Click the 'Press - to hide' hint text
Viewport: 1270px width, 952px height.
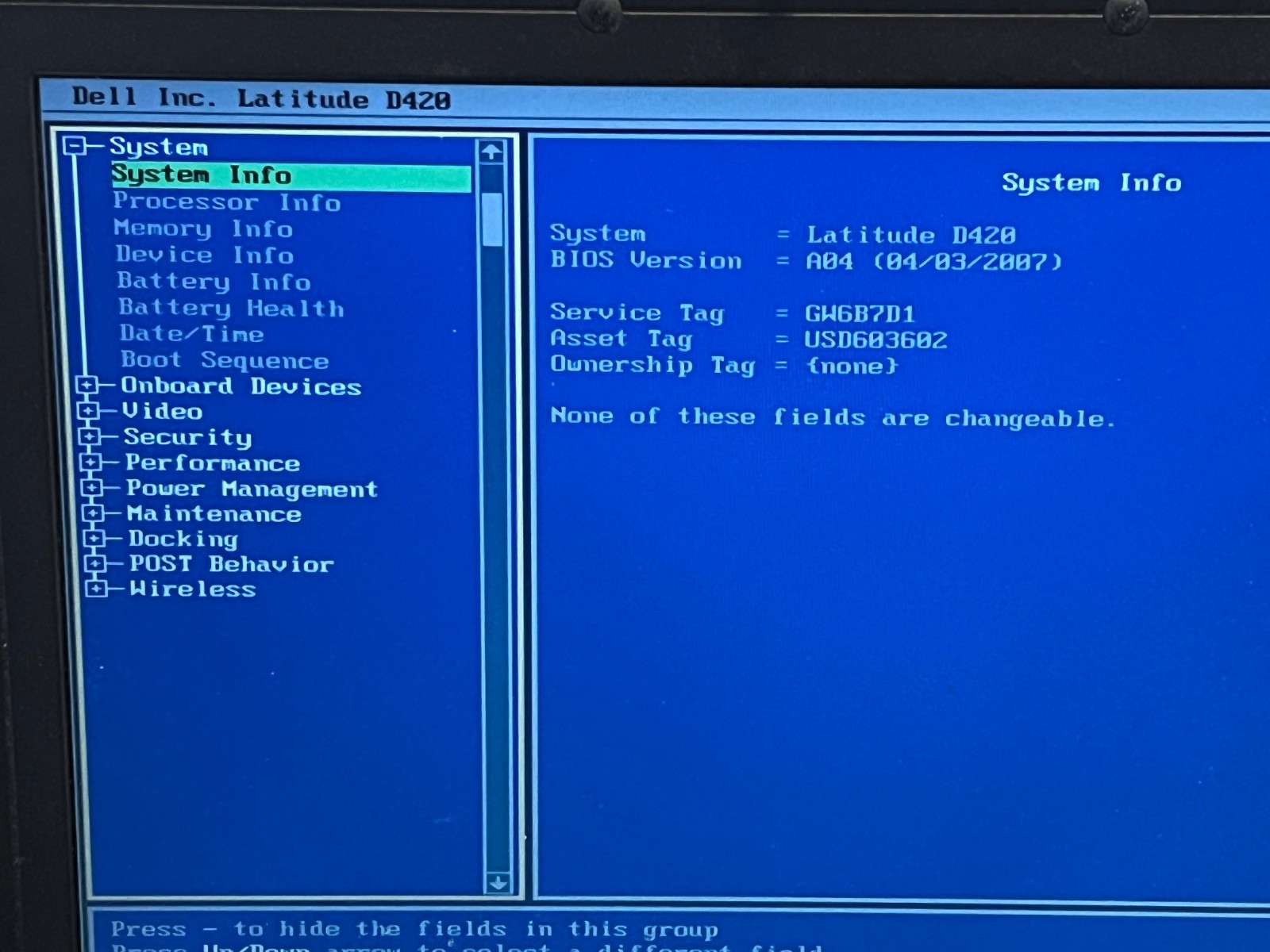pyautogui.click(x=414, y=929)
